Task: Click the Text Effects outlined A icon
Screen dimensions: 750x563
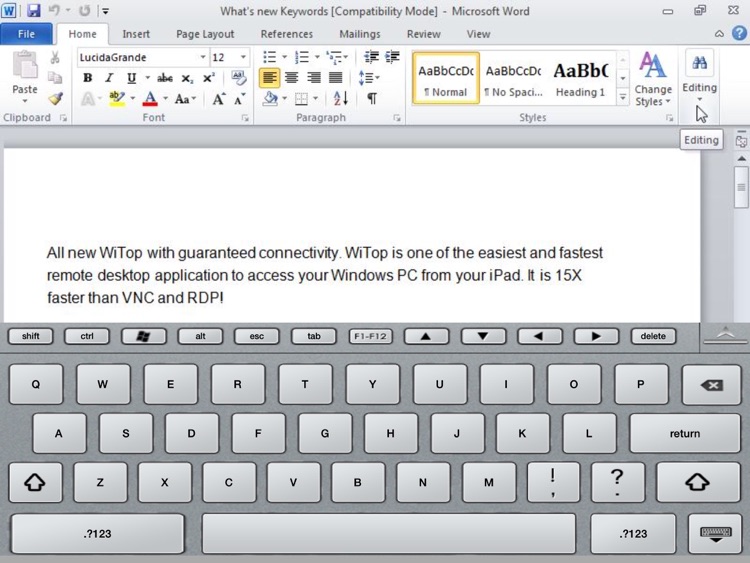Action: [x=88, y=99]
